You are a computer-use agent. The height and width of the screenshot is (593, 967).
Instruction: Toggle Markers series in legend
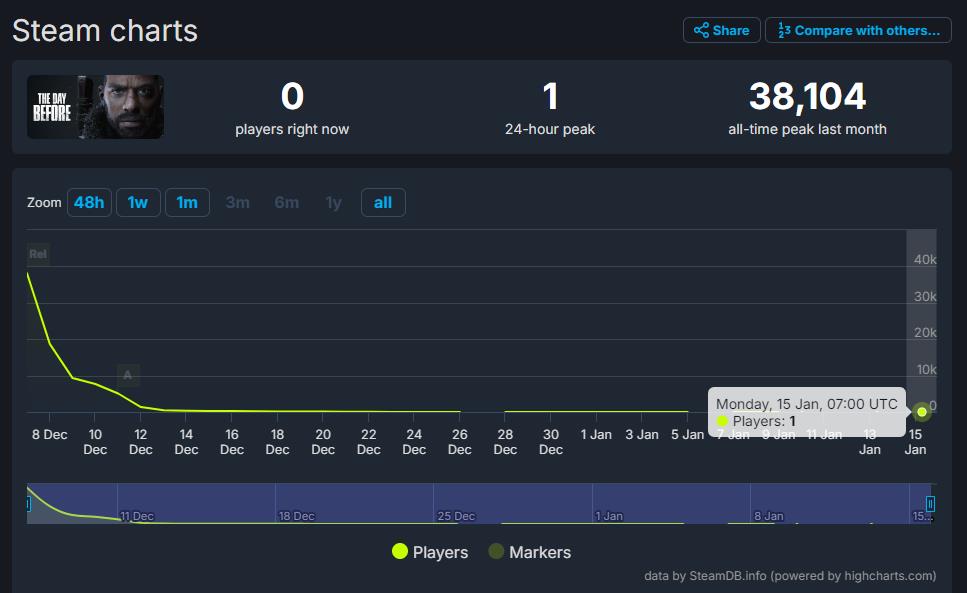coord(540,552)
